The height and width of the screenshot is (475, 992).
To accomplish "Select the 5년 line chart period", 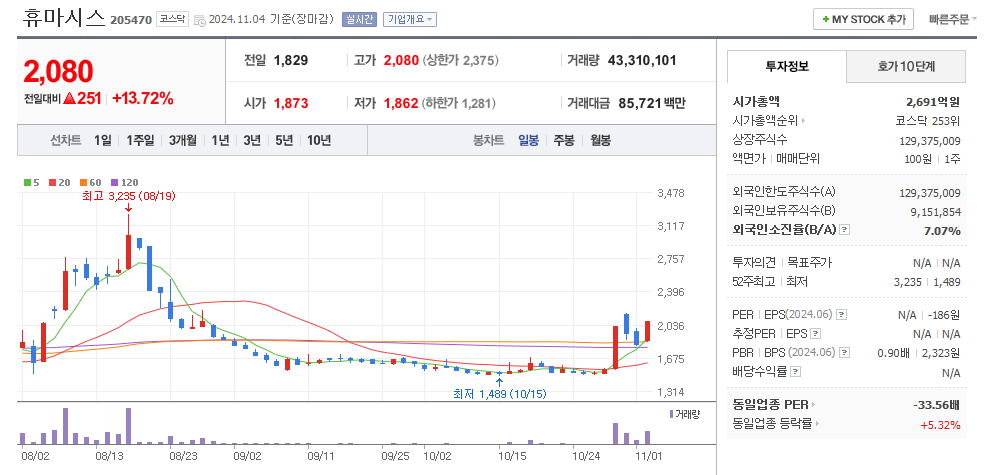I will [284, 140].
